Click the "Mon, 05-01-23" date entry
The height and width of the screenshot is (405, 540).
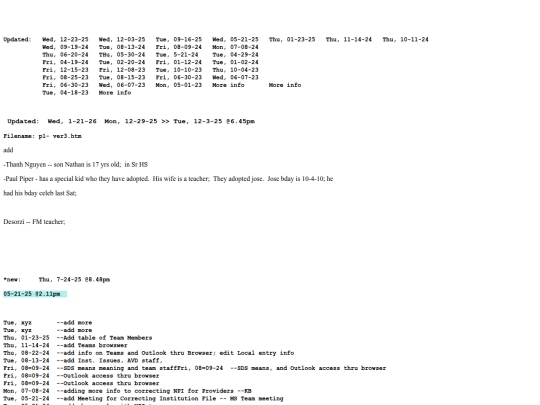coord(178,85)
